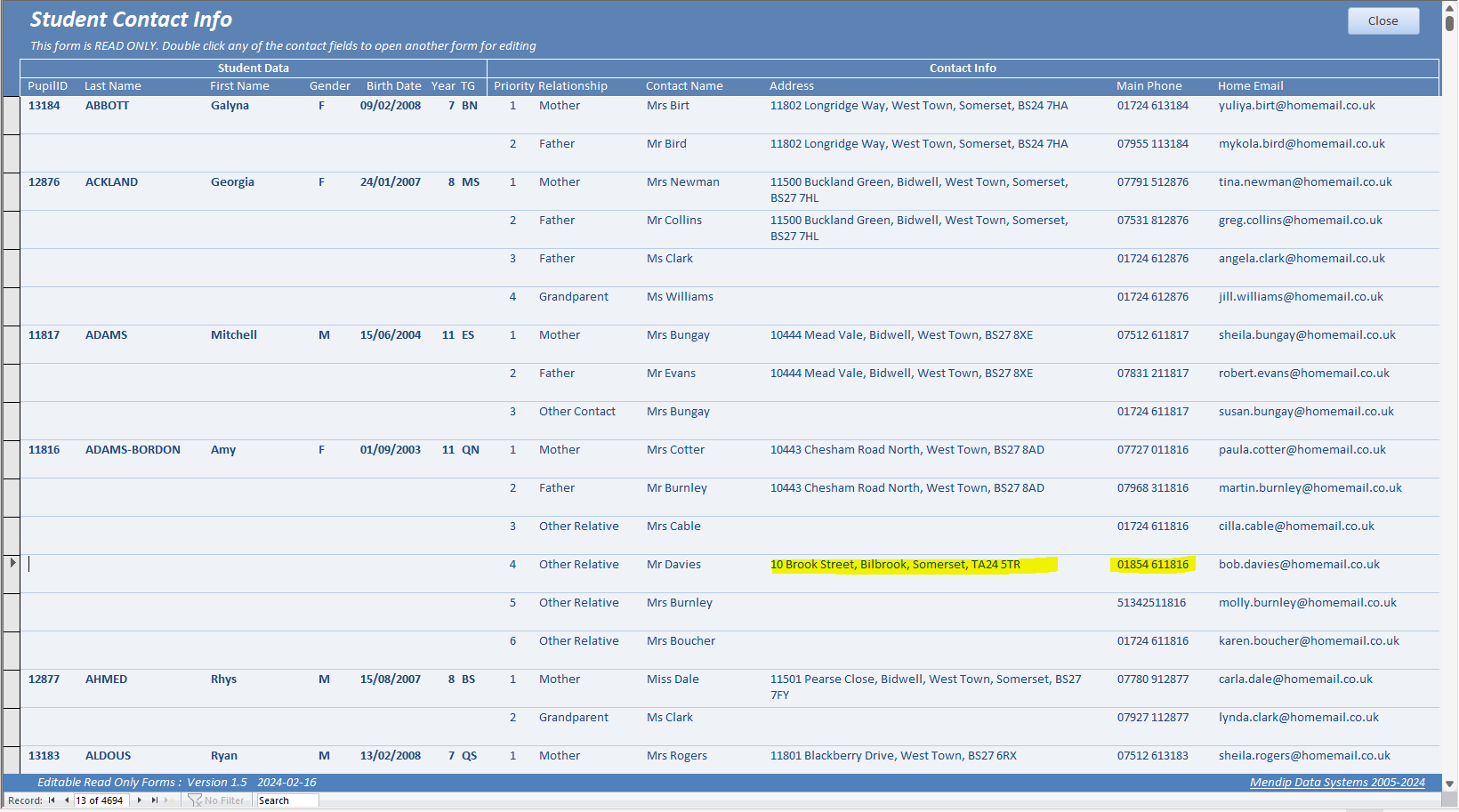Viewport: 1459px width, 812px height.
Task: Click contact name Mr Collins
Action: coord(674,221)
